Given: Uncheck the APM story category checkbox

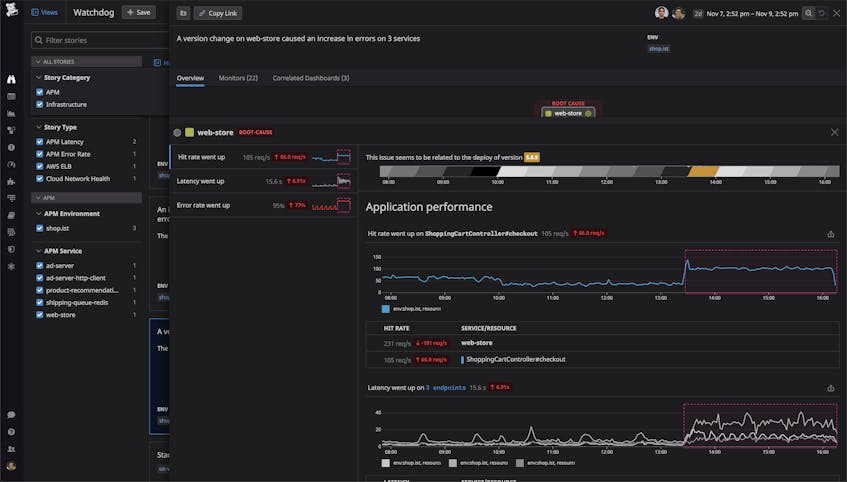Looking at the screenshot, I should (x=39, y=92).
